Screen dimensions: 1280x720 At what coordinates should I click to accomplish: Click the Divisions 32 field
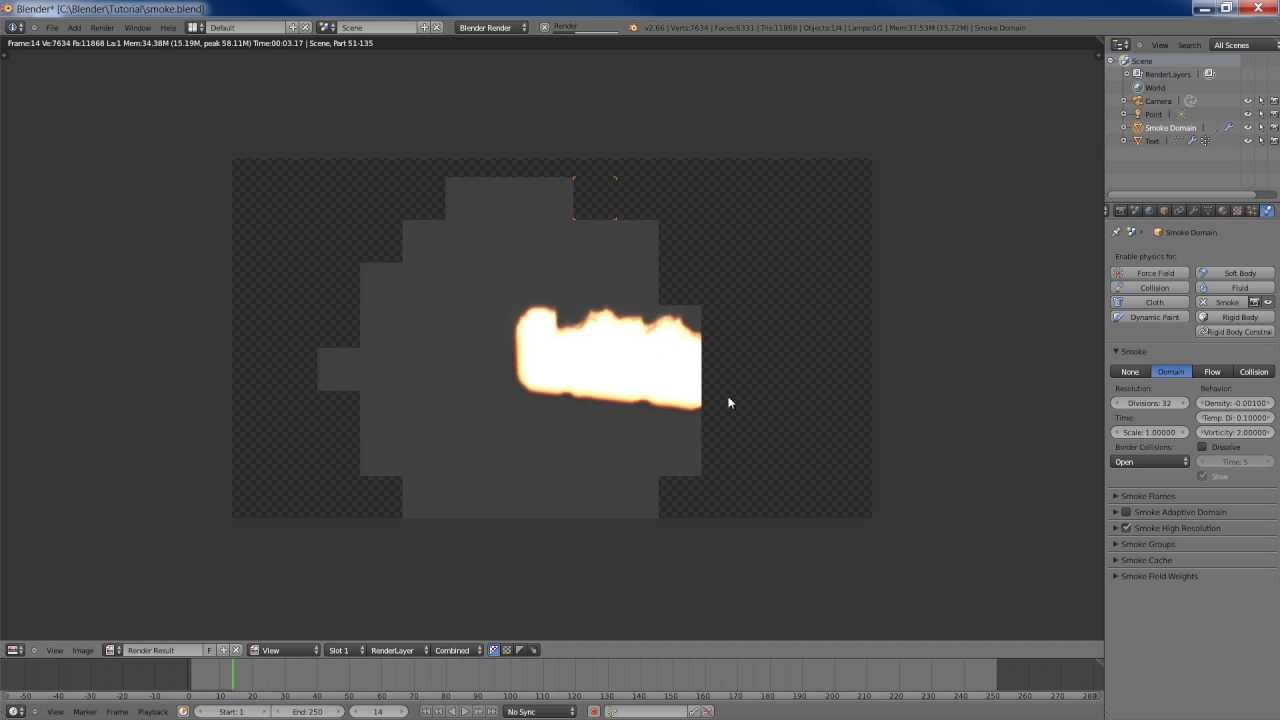pyautogui.click(x=1151, y=403)
